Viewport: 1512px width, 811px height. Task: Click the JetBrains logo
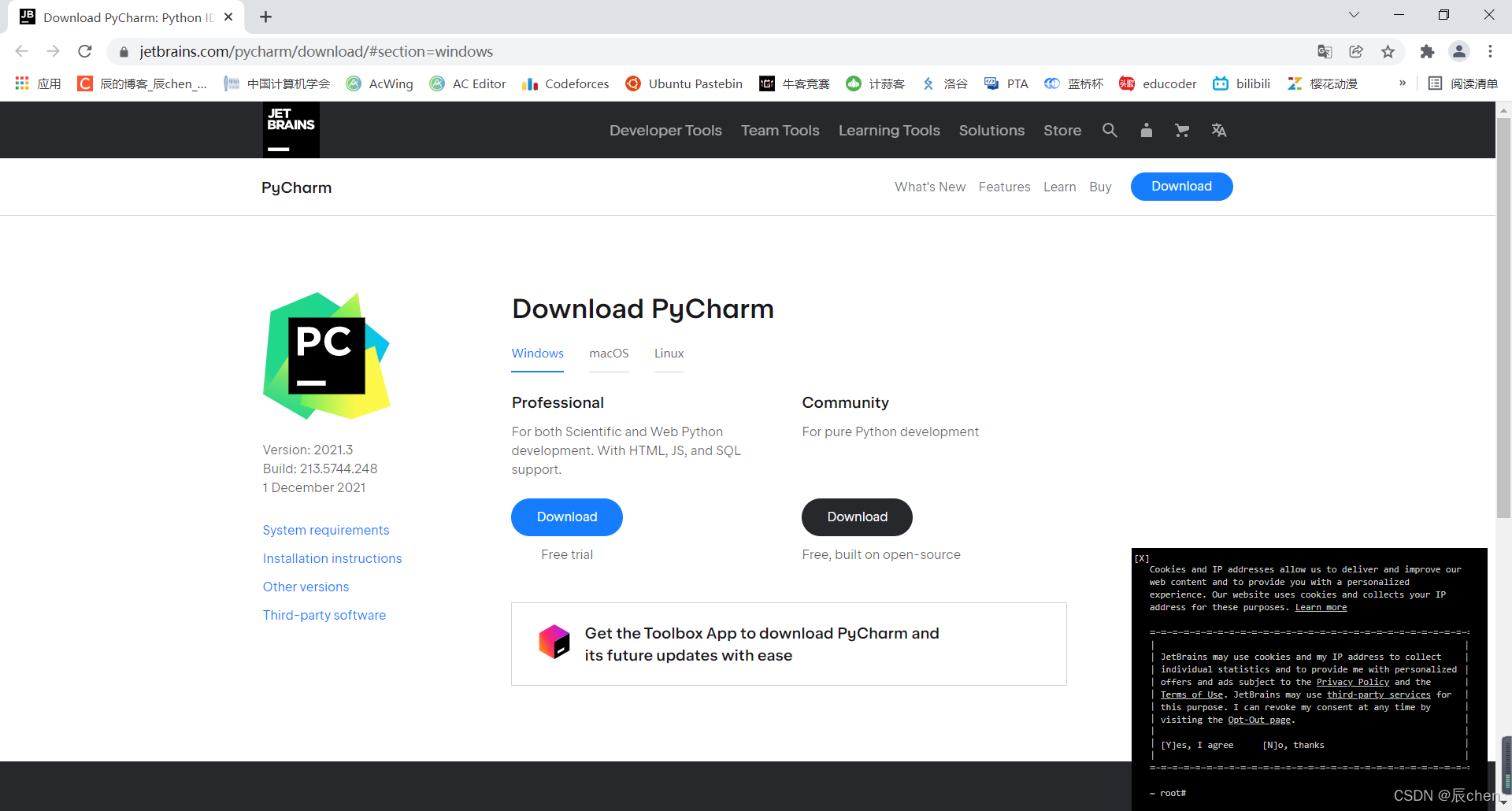click(291, 130)
